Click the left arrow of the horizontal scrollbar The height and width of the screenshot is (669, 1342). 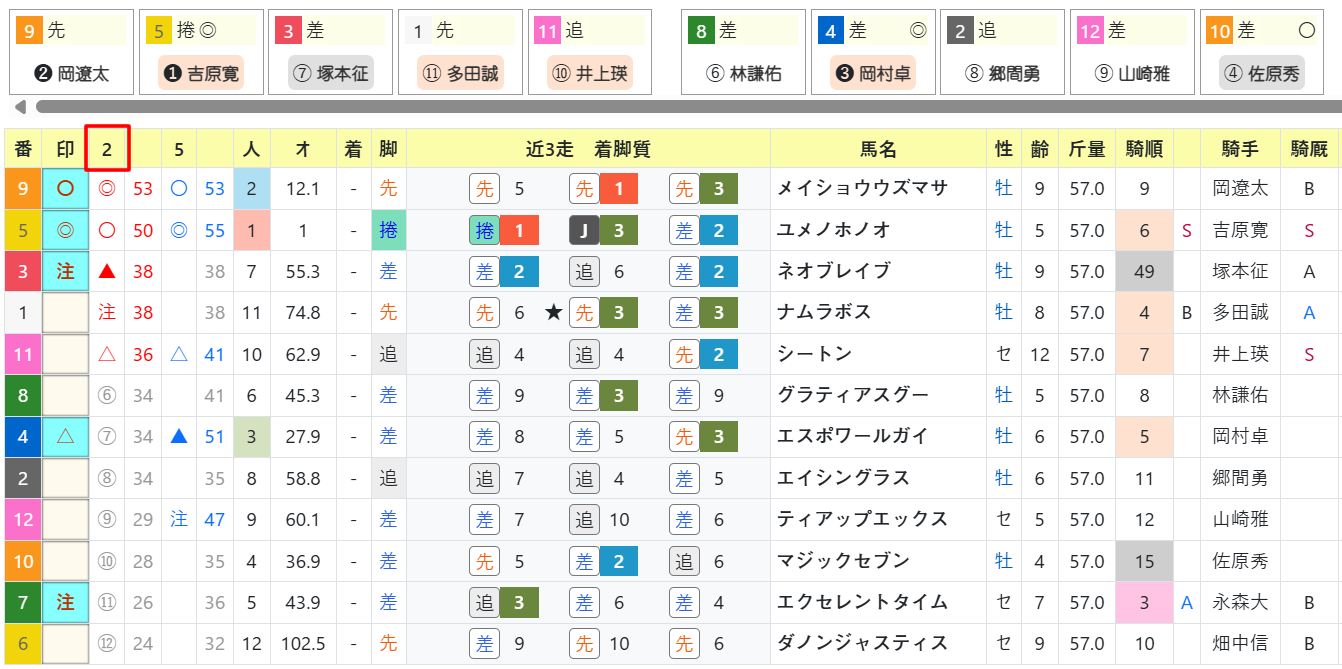click(x=19, y=107)
